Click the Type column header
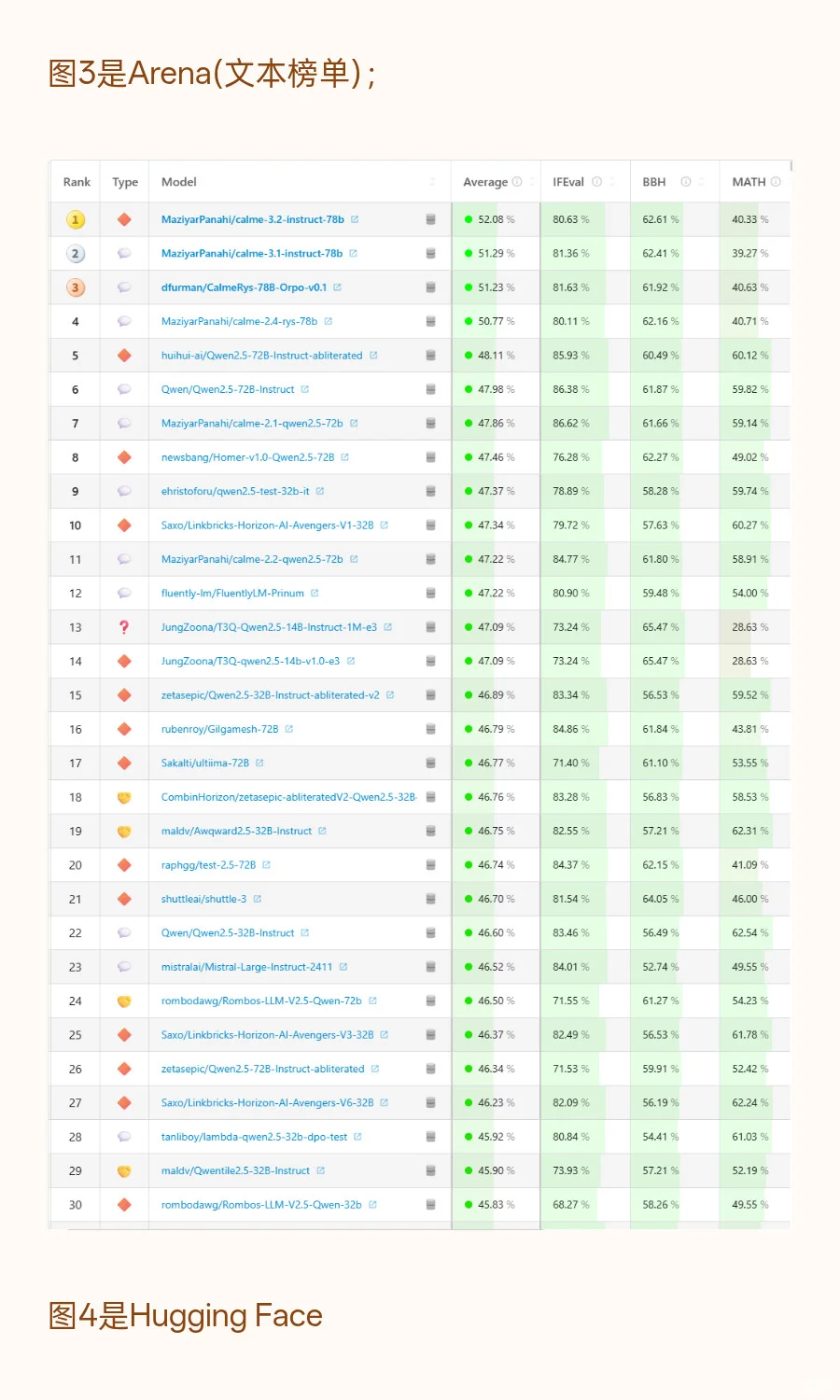The height and width of the screenshot is (1400, 840). (x=125, y=182)
